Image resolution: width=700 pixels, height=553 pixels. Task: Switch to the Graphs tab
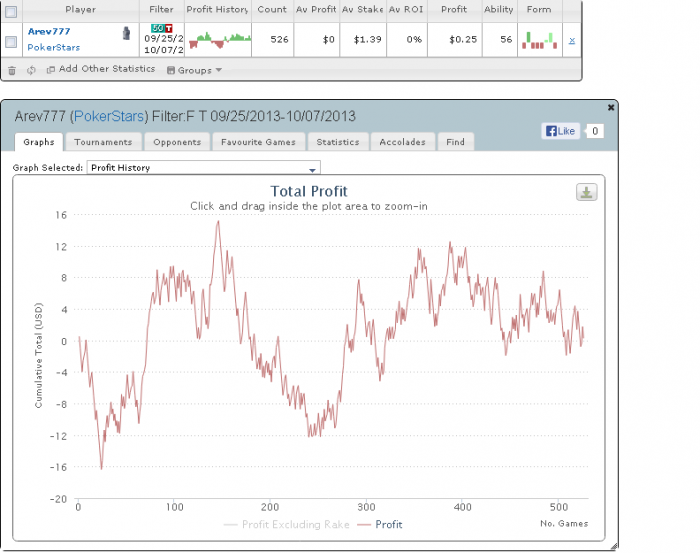pos(39,142)
